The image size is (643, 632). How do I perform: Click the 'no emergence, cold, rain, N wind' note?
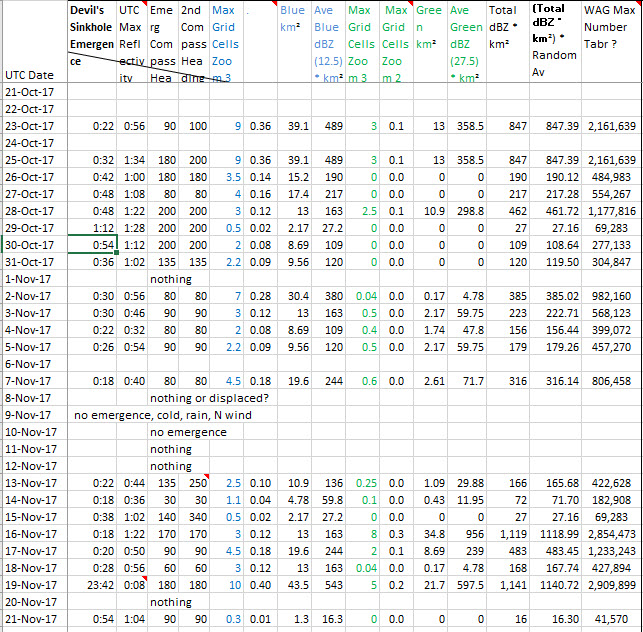click(163, 415)
